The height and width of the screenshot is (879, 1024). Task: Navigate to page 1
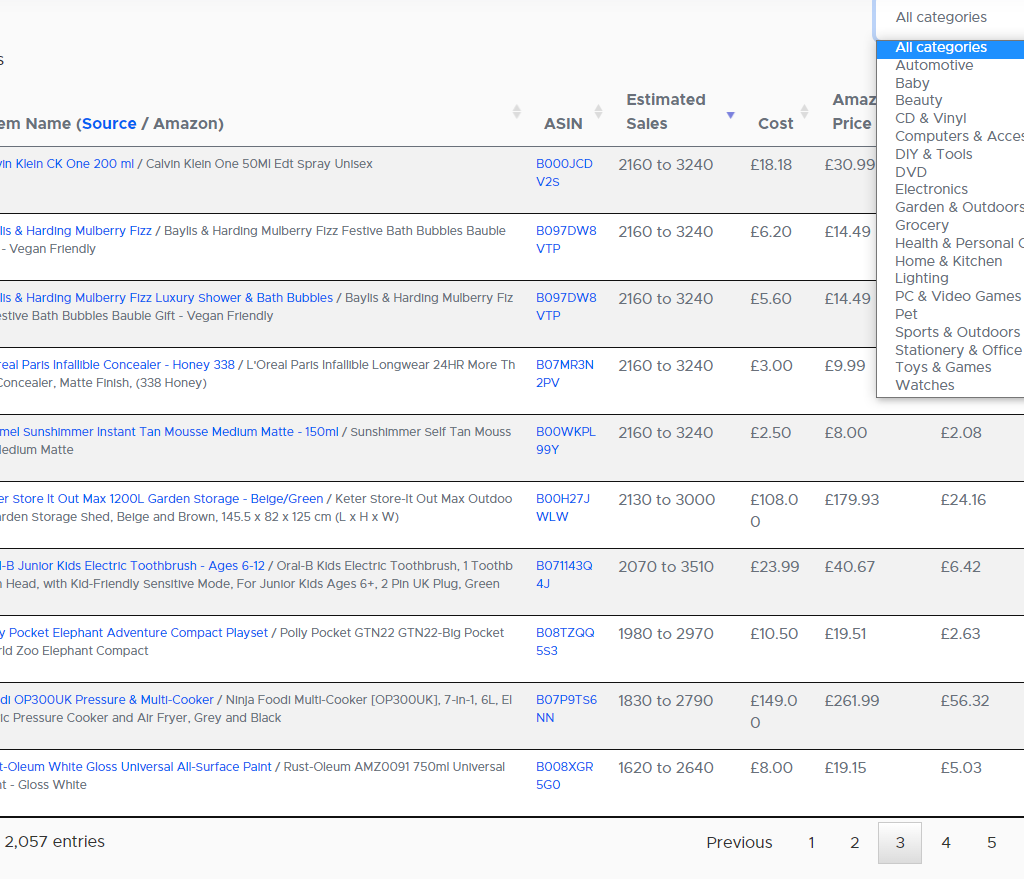(x=811, y=842)
